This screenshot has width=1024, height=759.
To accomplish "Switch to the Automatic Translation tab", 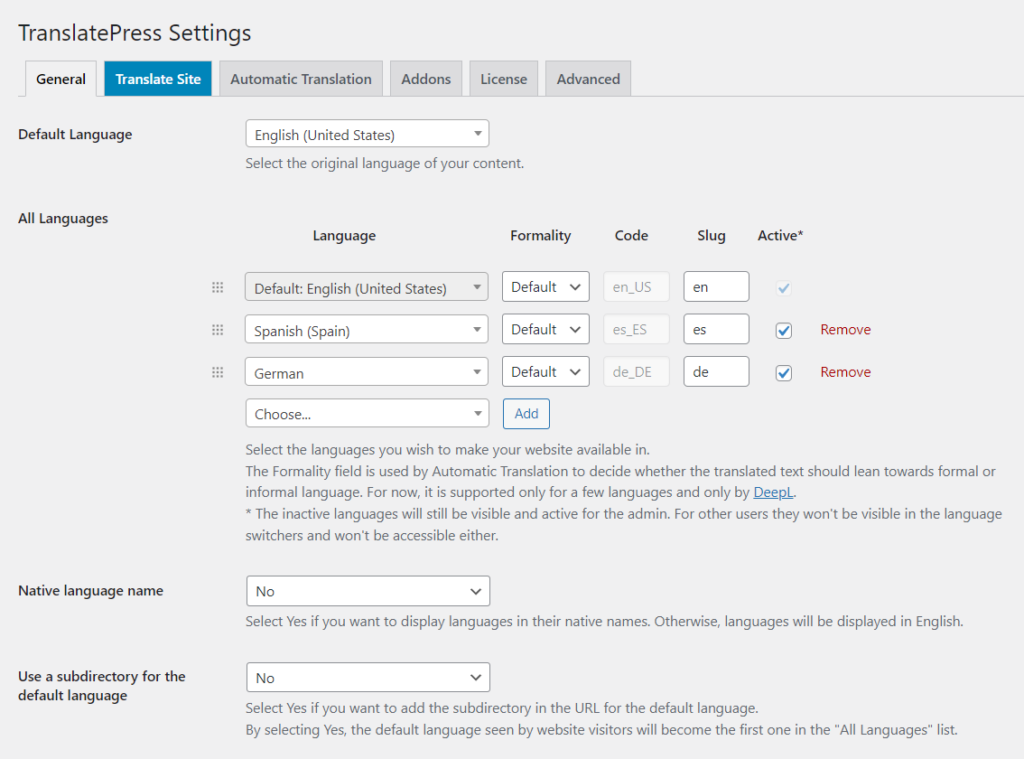I will (300, 78).
